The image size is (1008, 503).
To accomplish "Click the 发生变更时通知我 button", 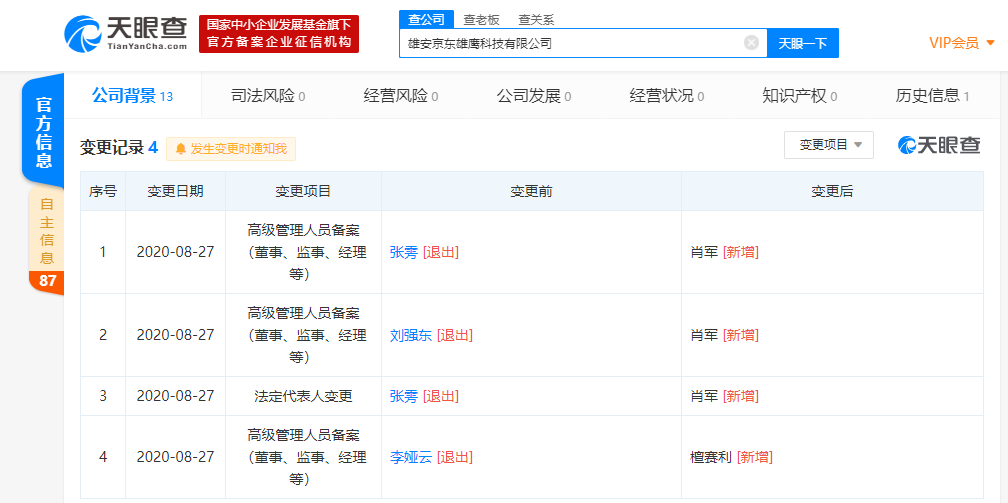I will pos(231,149).
